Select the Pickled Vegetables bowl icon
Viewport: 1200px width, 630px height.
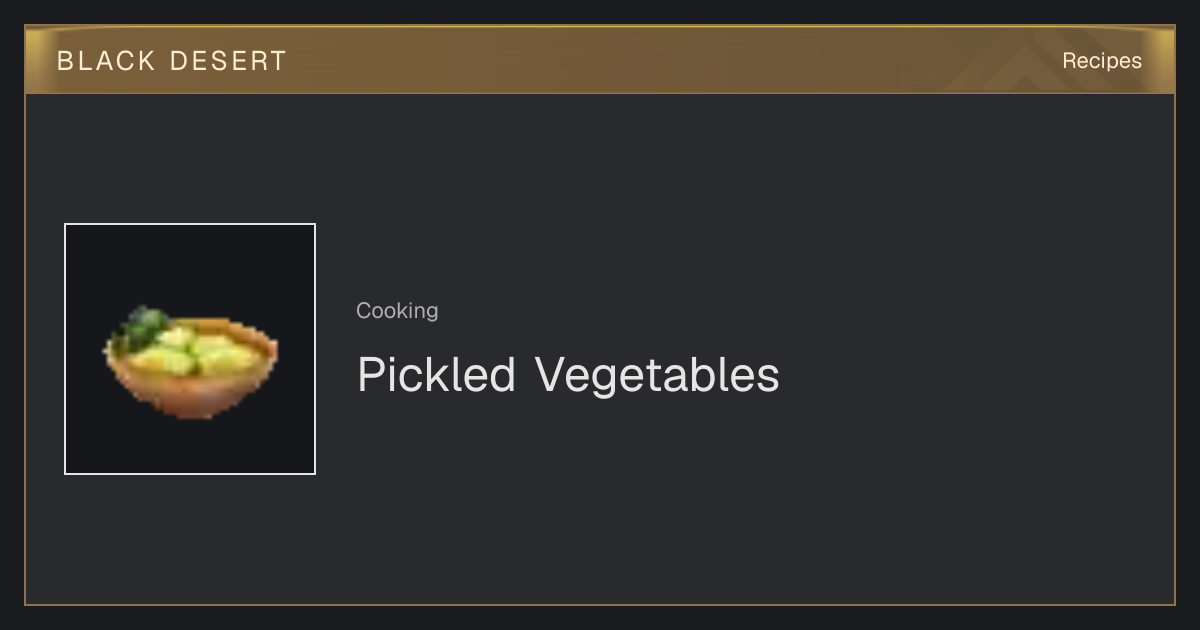(x=191, y=362)
